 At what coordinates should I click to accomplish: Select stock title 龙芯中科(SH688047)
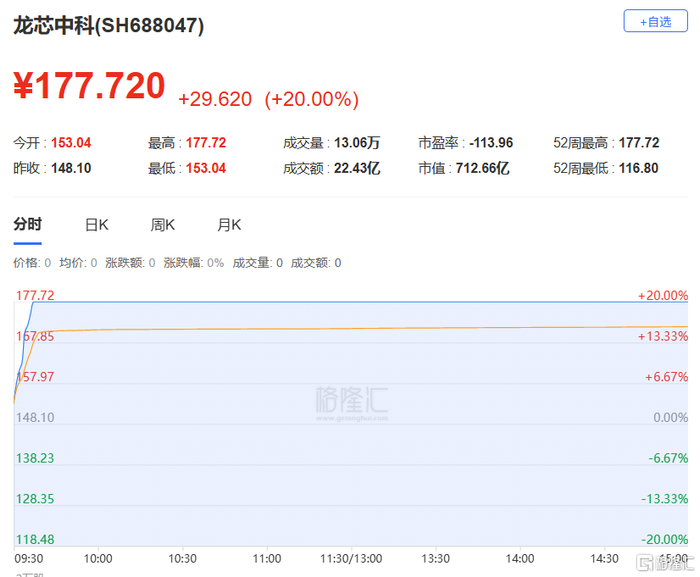click(108, 25)
